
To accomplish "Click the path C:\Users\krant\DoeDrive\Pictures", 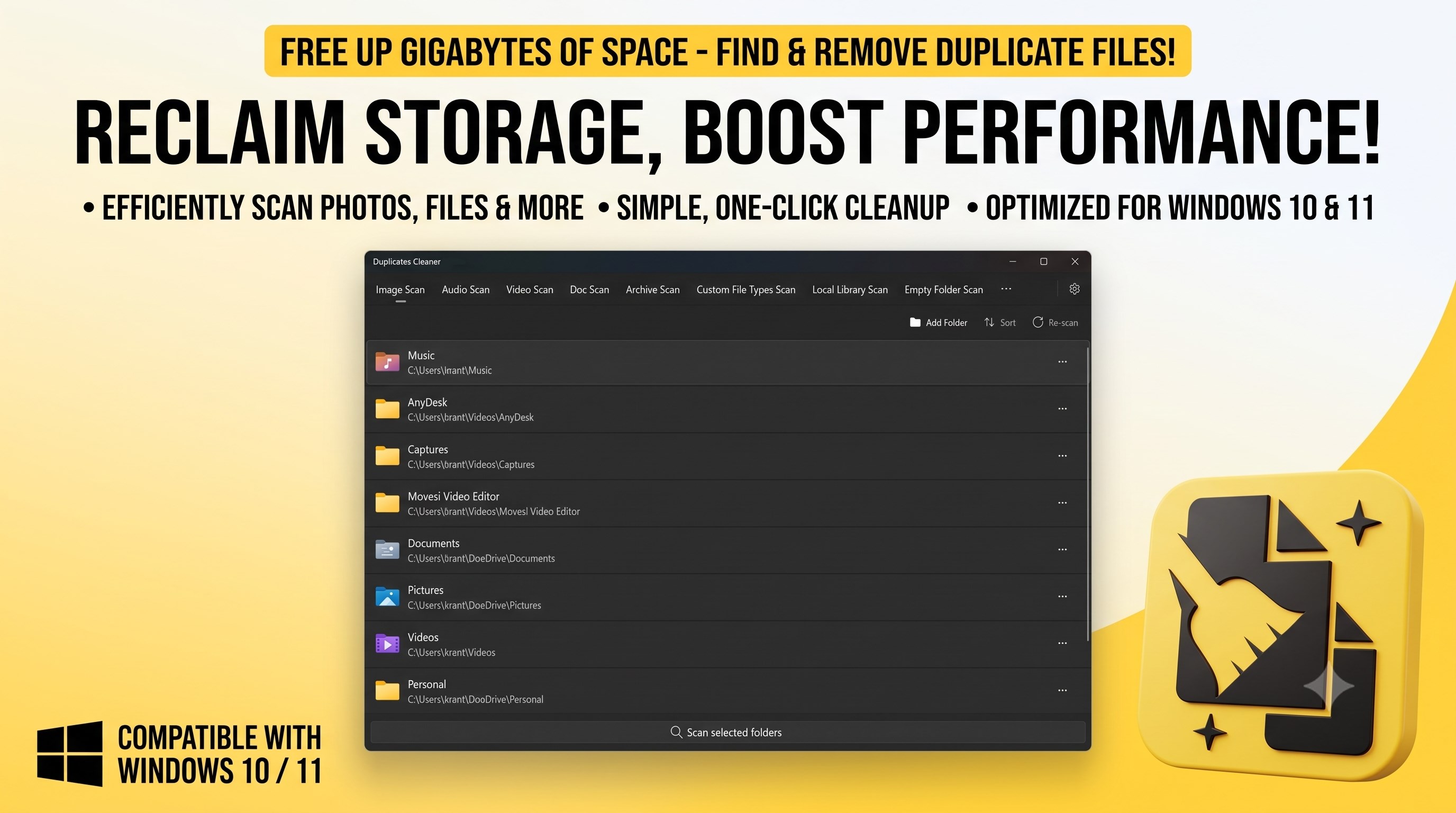I will pos(474,605).
